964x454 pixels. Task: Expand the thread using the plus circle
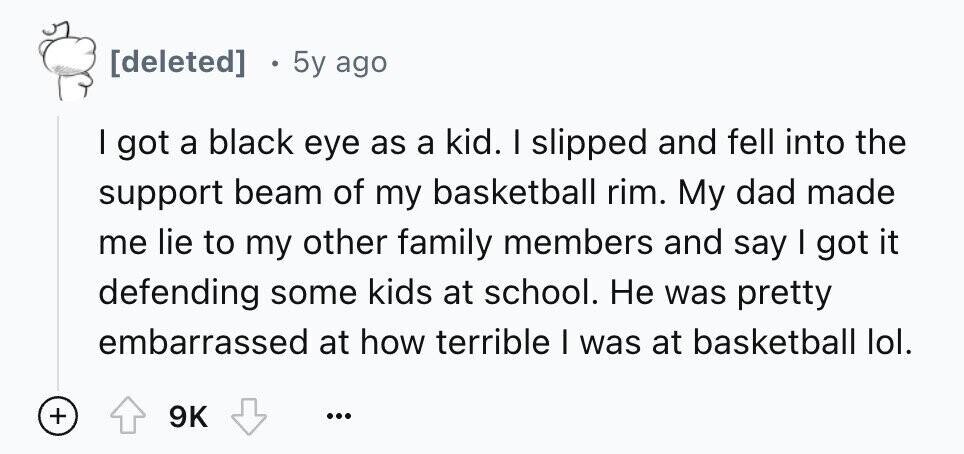click(57, 417)
